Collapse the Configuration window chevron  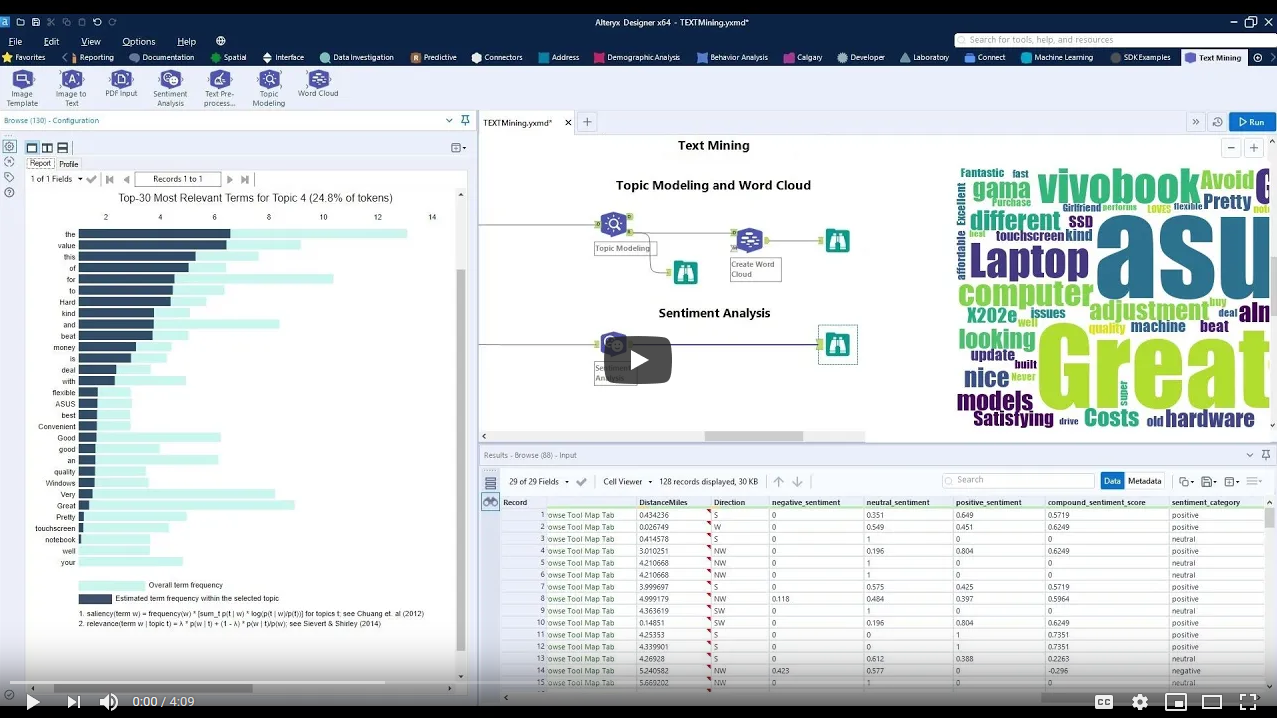click(x=449, y=120)
